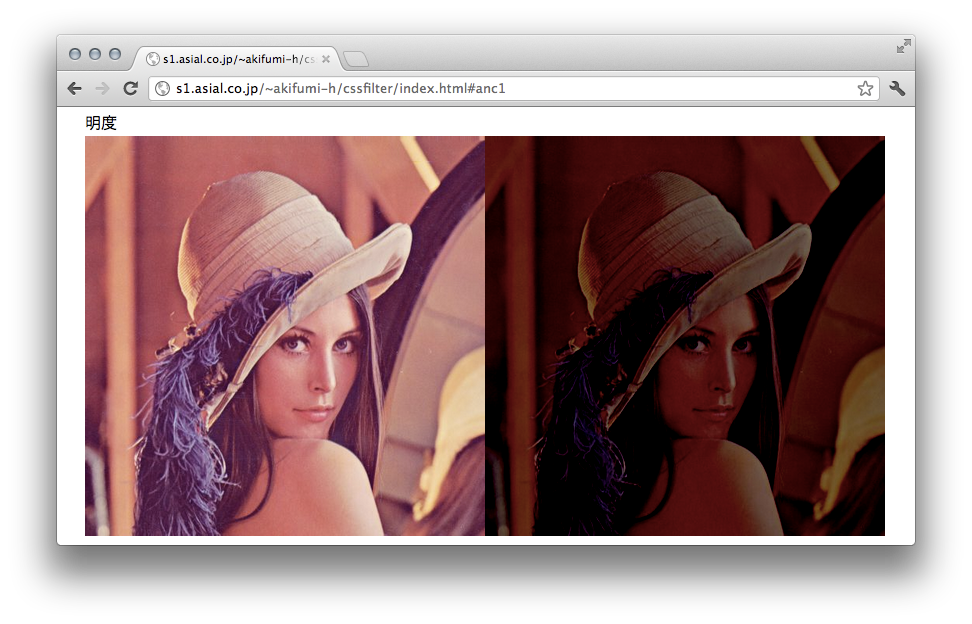Click the globe site info icon in address bar
The width and height of the screenshot is (972, 624).
coord(163,88)
